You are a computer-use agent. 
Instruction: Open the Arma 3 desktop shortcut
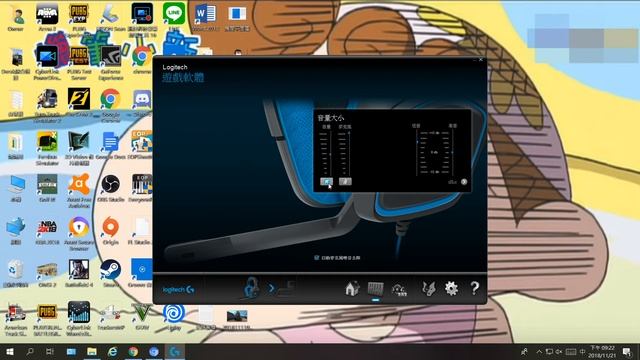point(47,17)
